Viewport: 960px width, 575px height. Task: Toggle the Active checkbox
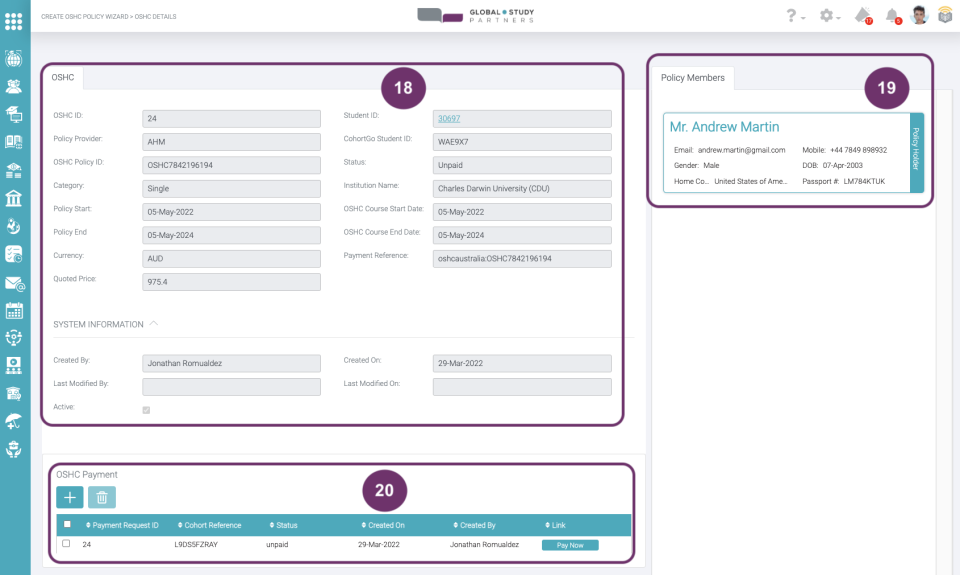pyautogui.click(x=147, y=410)
